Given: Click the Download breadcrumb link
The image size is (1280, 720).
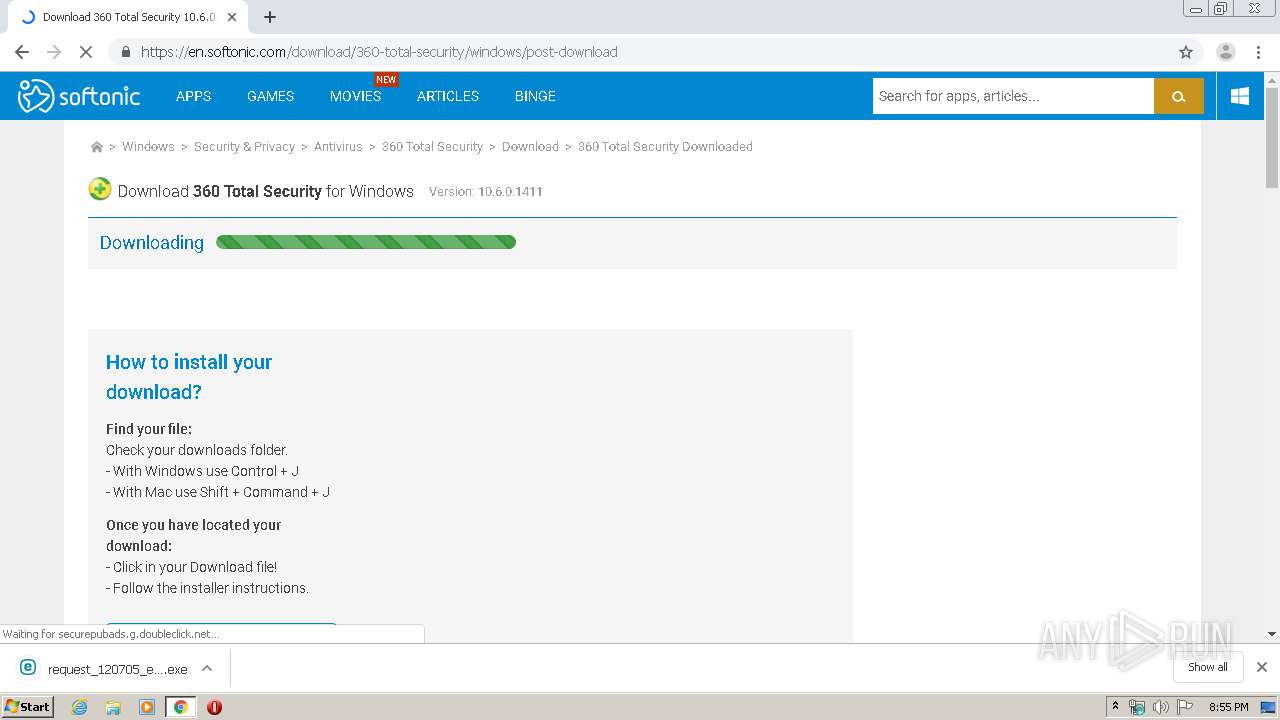Looking at the screenshot, I should click(530, 147).
